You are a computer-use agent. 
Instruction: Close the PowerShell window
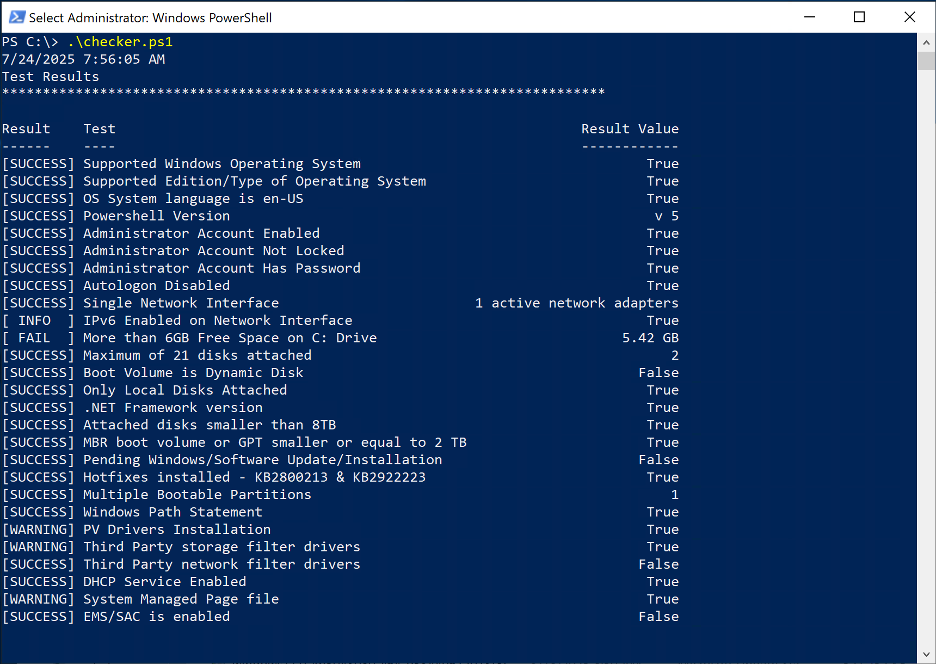[x=909, y=17]
